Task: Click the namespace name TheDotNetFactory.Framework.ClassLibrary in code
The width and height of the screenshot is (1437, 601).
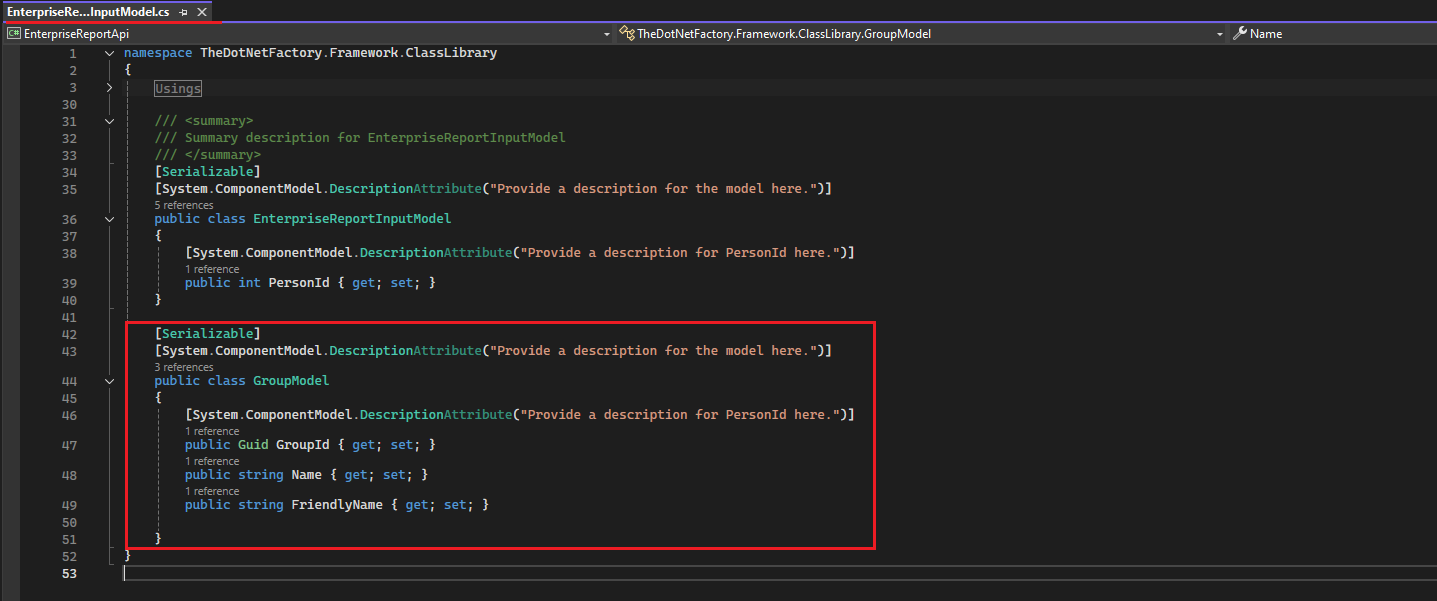Action: 348,53
